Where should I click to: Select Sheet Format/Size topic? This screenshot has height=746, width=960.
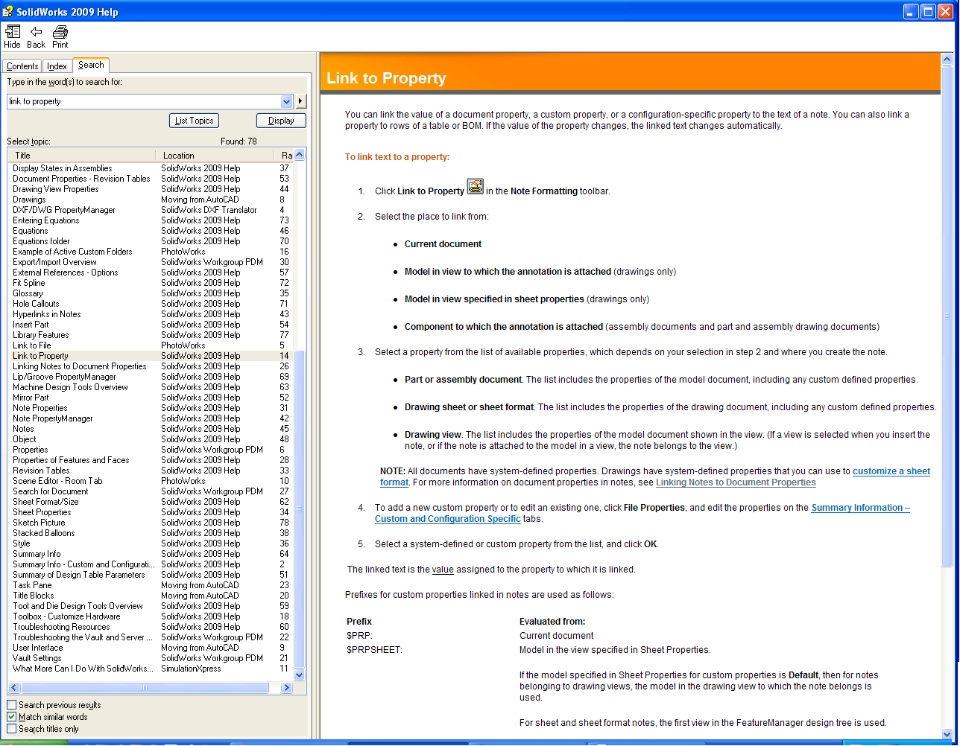45,502
